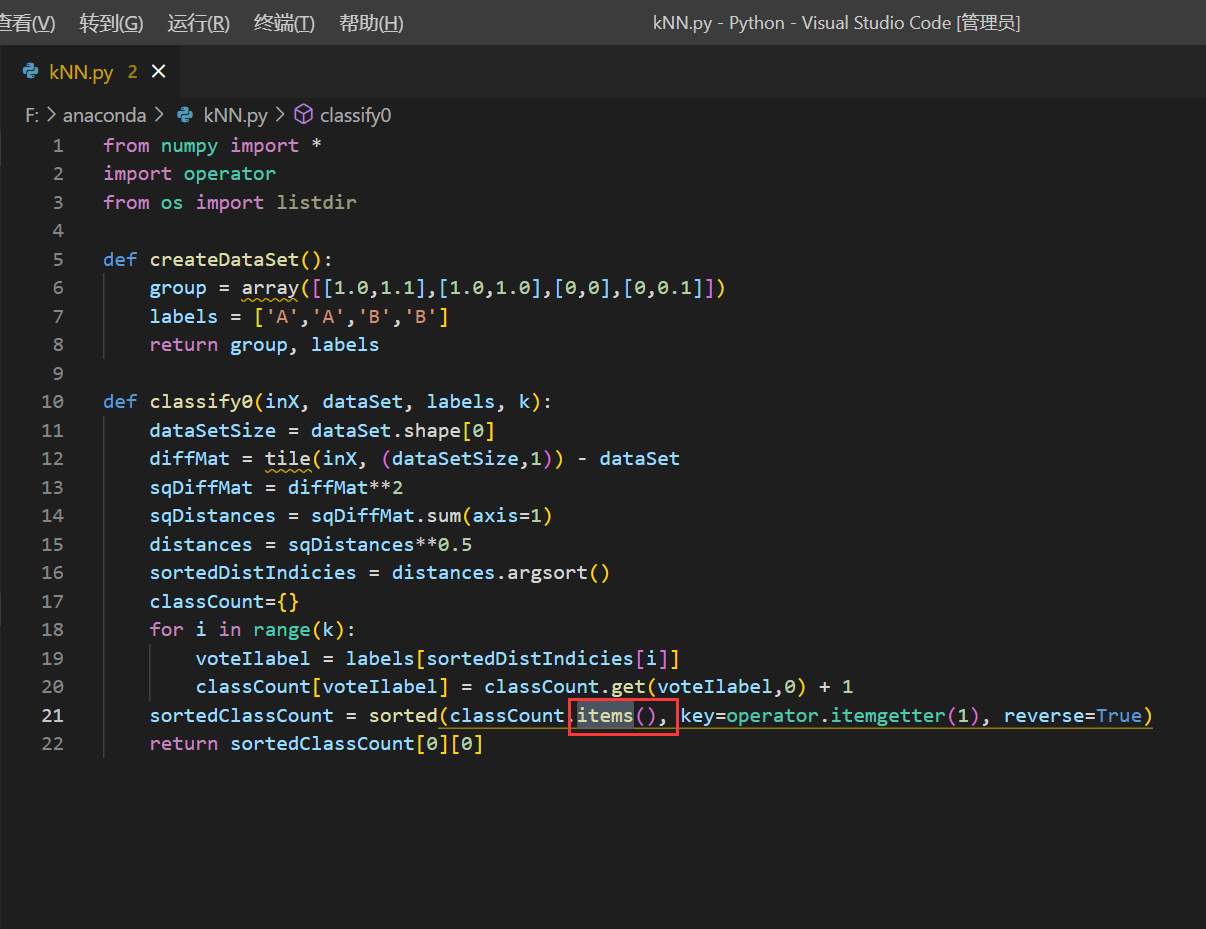Screen dimensions: 1206x929
Task: Click voteIlabel variable on line 19
Action: (x=253, y=659)
